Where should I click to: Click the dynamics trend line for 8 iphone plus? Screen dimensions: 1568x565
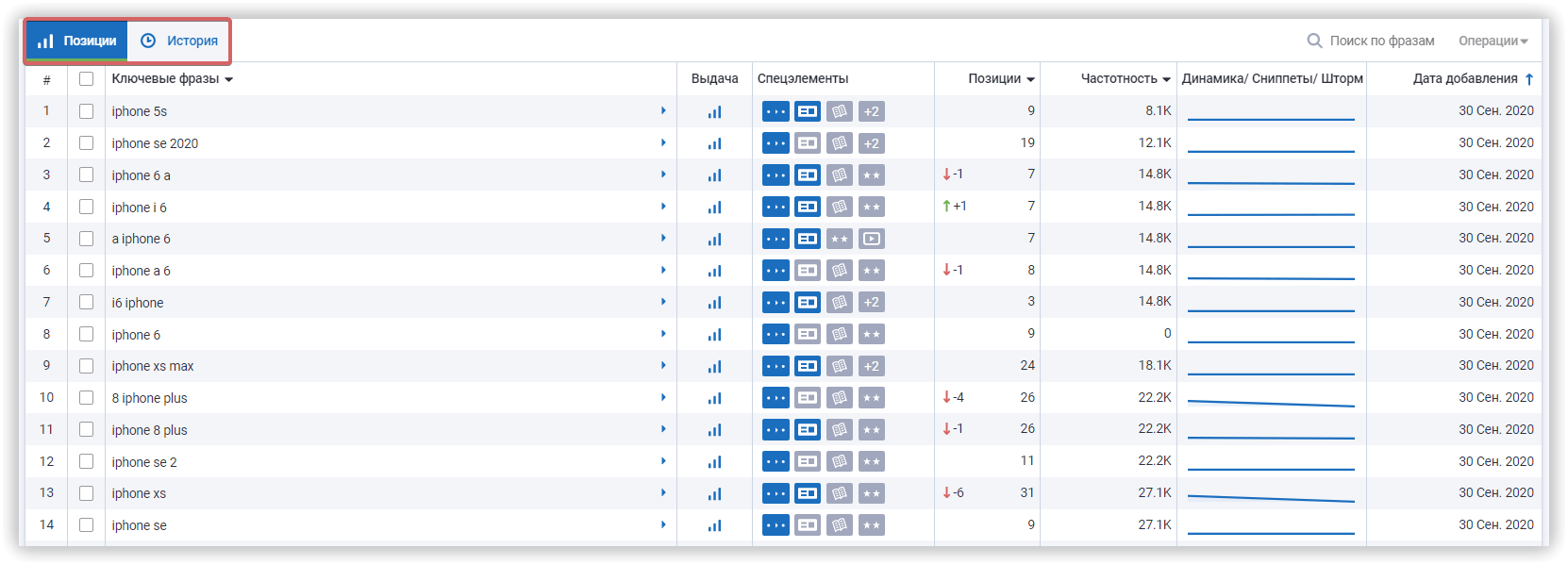(1270, 403)
